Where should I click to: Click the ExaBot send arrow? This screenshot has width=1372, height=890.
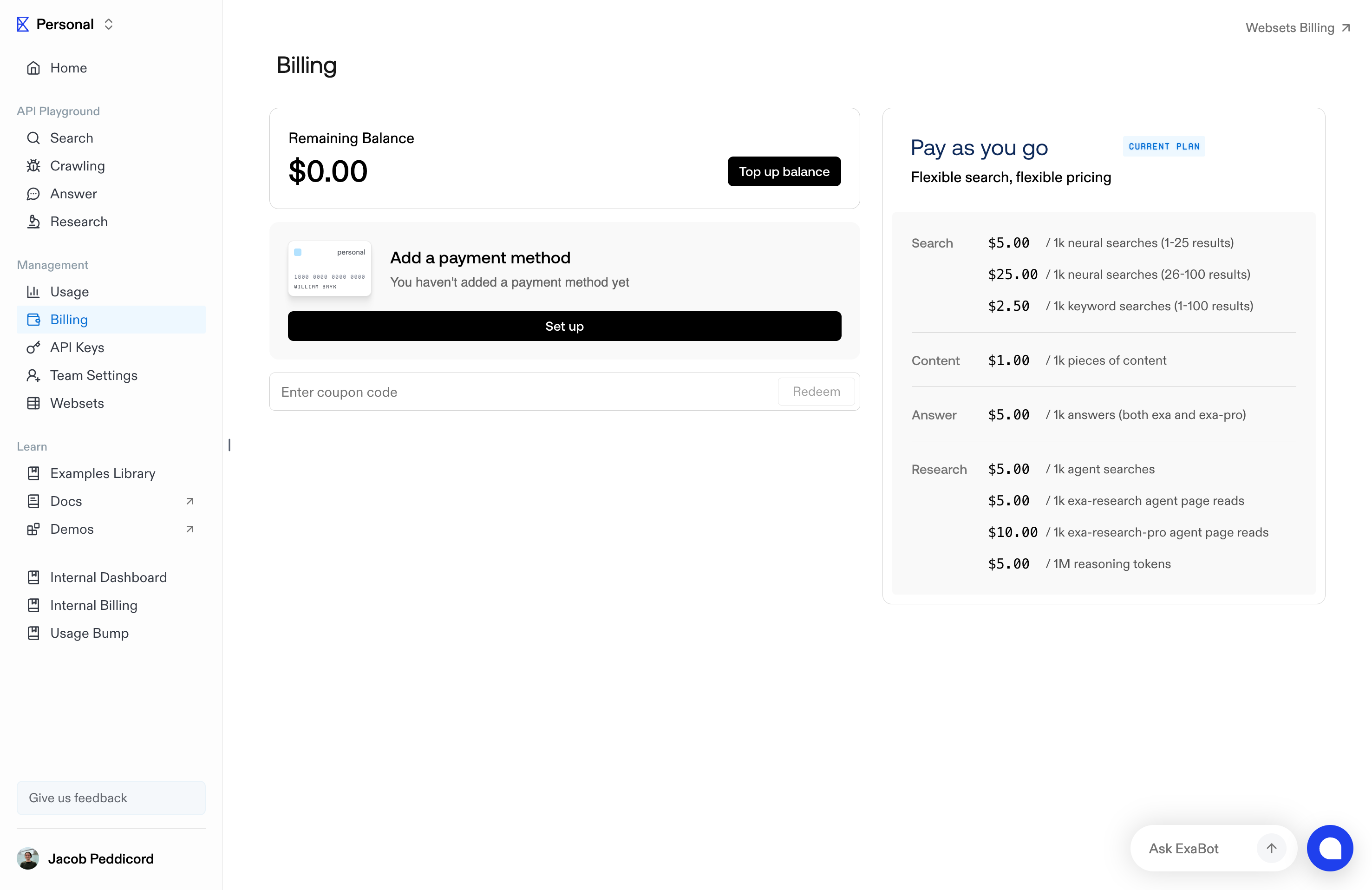click(1271, 848)
